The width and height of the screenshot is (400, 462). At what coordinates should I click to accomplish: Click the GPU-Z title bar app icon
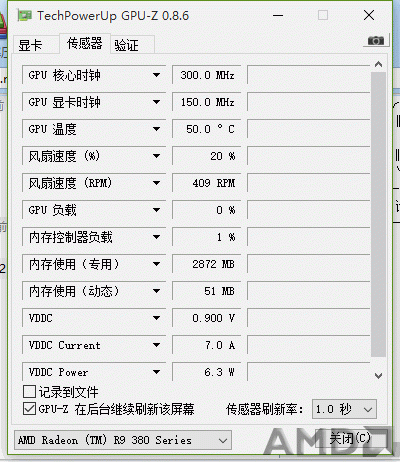point(25,16)
